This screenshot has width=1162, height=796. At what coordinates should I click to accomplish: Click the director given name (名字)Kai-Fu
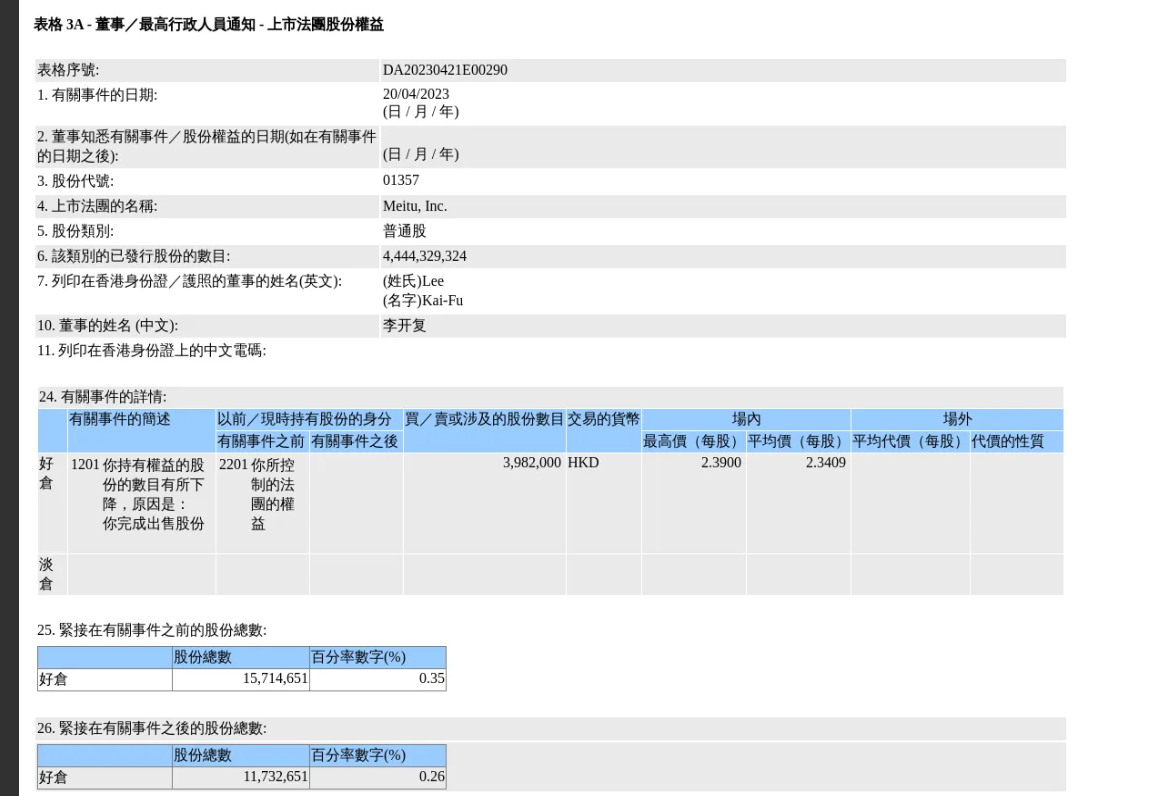coord(422,300)
